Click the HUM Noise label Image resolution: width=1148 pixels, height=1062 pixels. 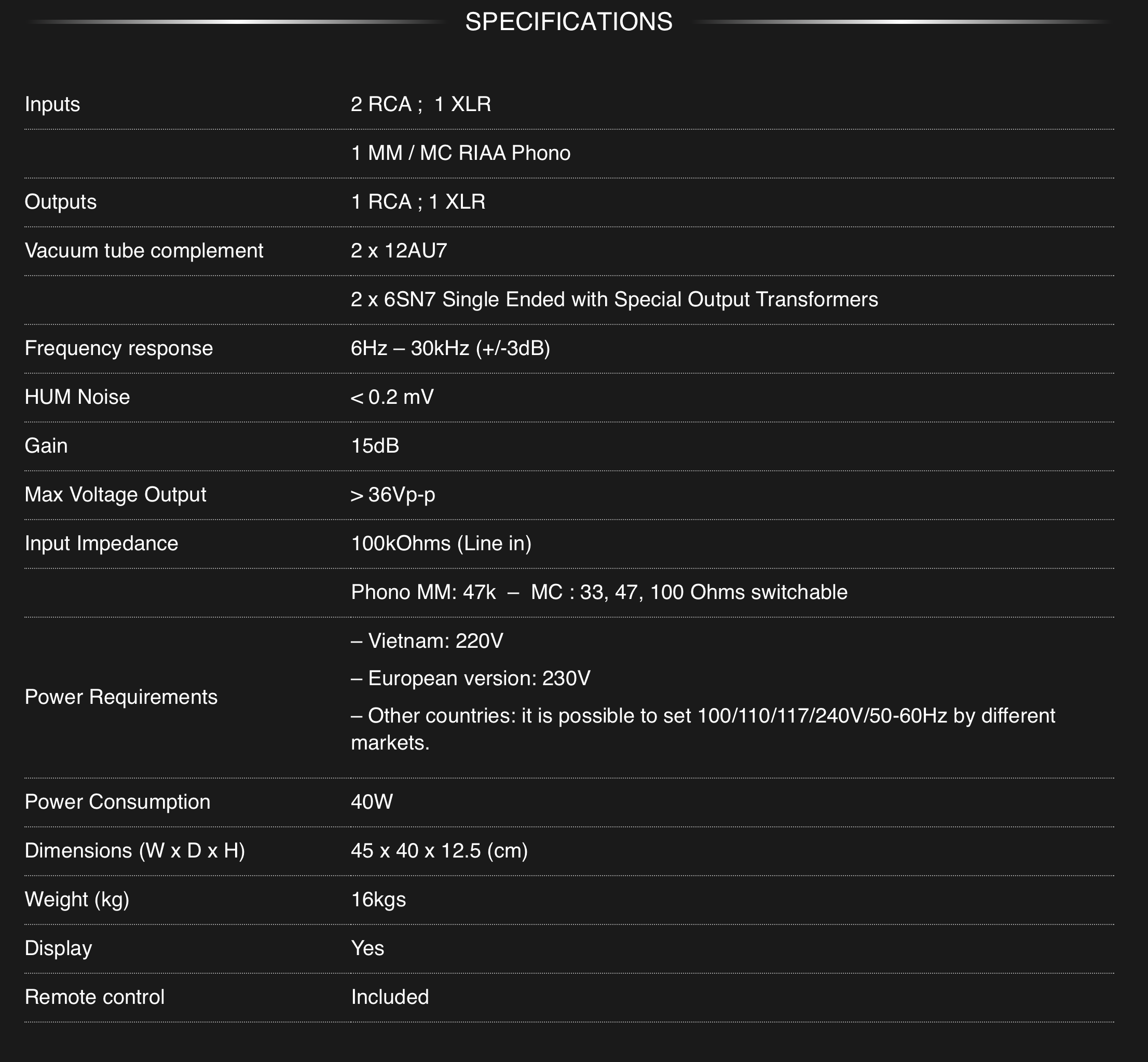coord(77,397)
